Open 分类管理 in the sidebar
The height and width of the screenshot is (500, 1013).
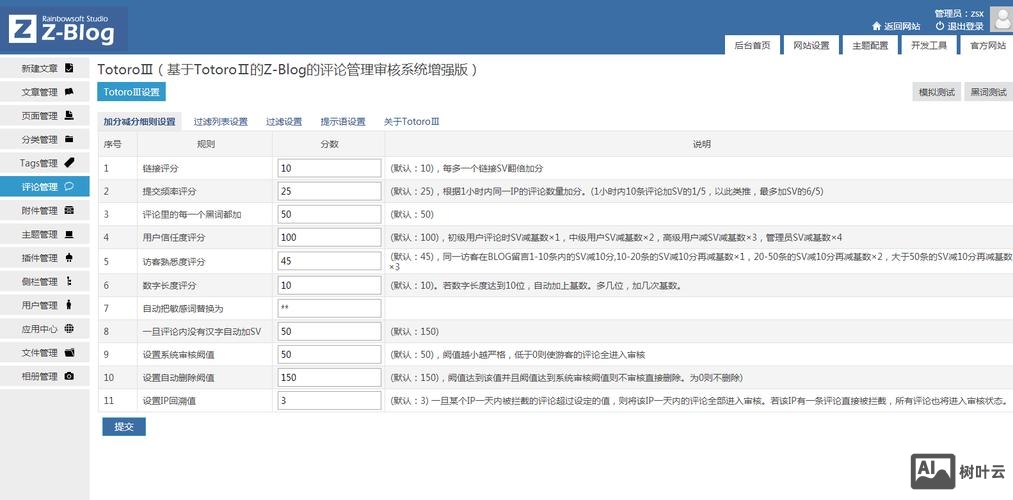(x=45, y=139)
